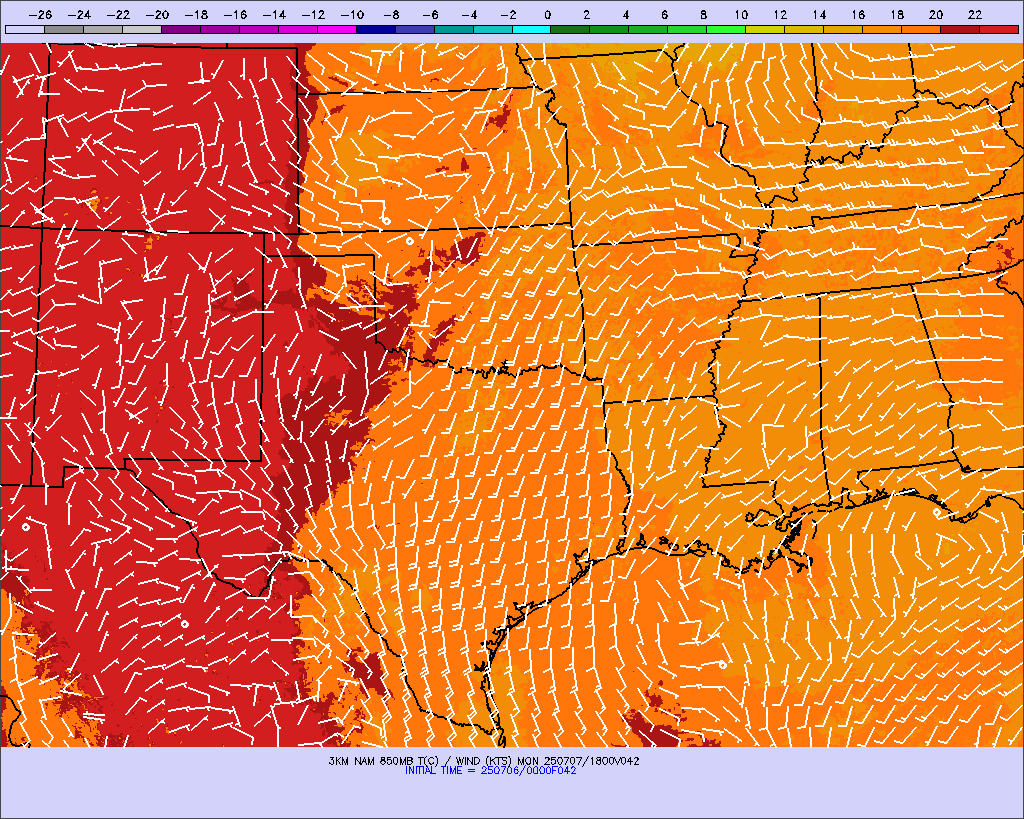Click the teal swatch between -6 and -4
The image size is (1024, 819).
point(453,29)
